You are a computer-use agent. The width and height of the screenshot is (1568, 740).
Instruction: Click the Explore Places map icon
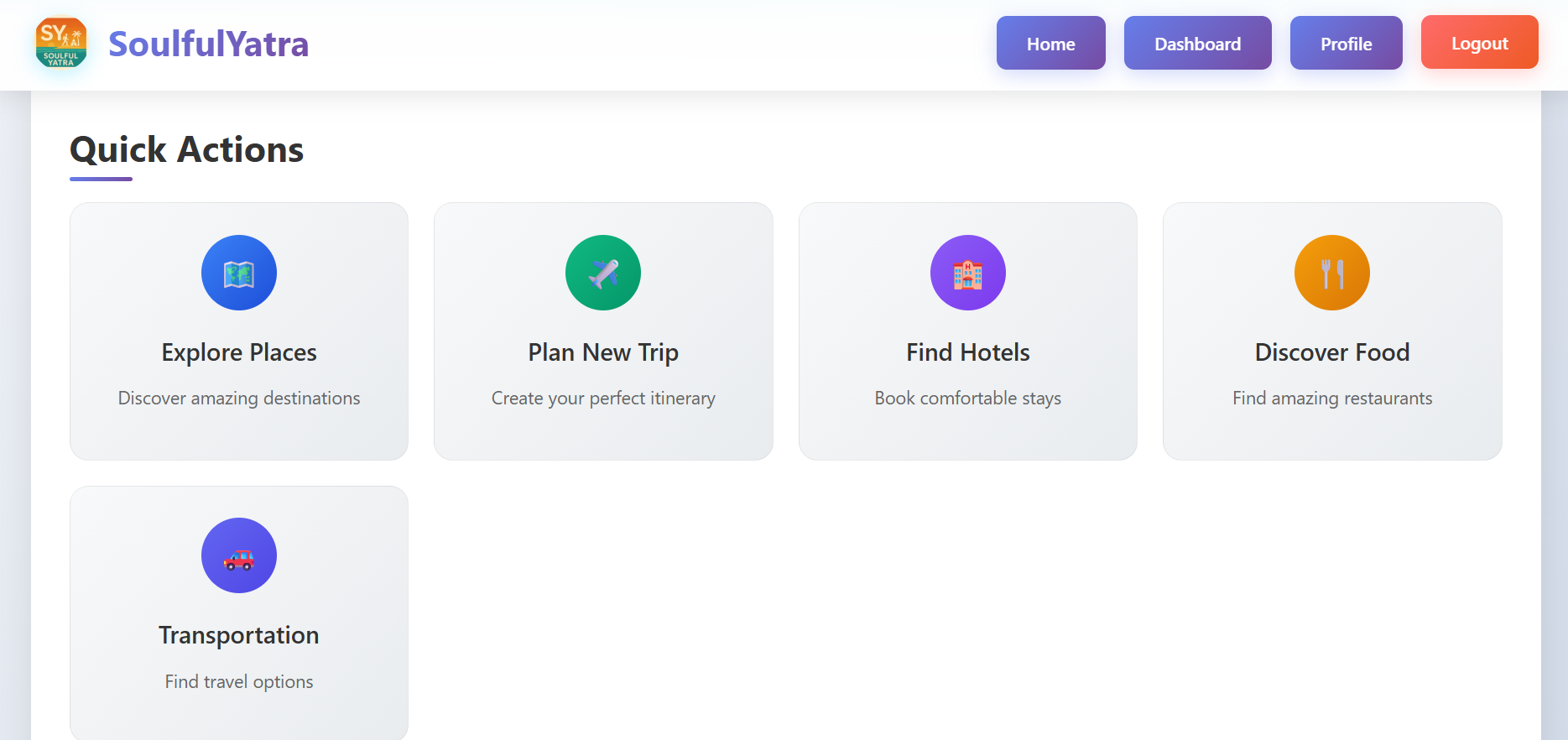tap(239, 273)
